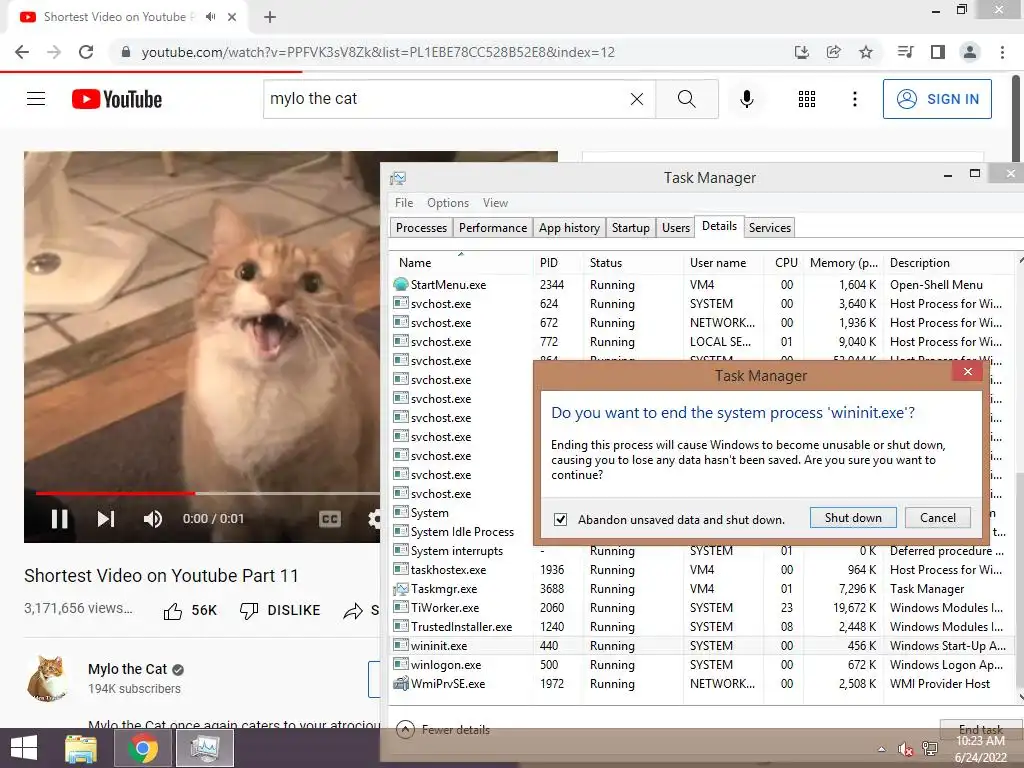1024x768 pixels.
Task: Select the wininit.exe process row
Action: 701,646
